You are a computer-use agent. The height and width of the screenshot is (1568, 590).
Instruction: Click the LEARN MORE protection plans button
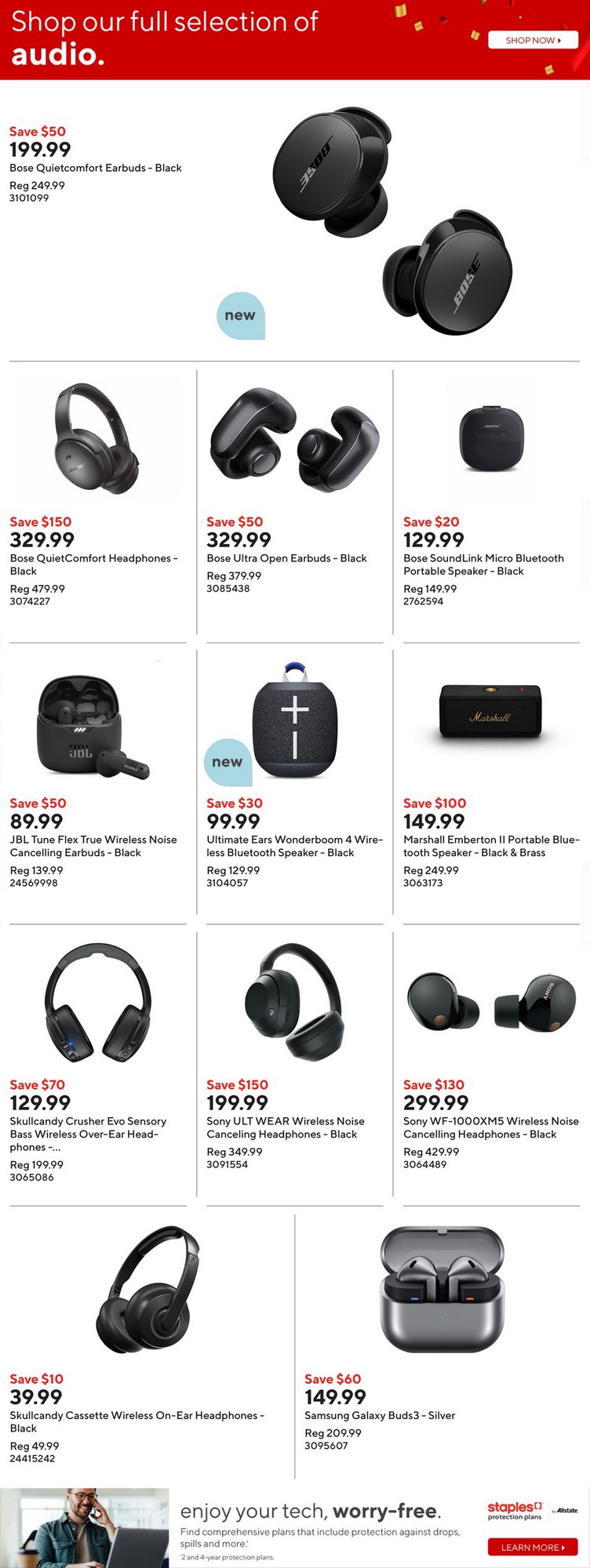point(533,1547)
